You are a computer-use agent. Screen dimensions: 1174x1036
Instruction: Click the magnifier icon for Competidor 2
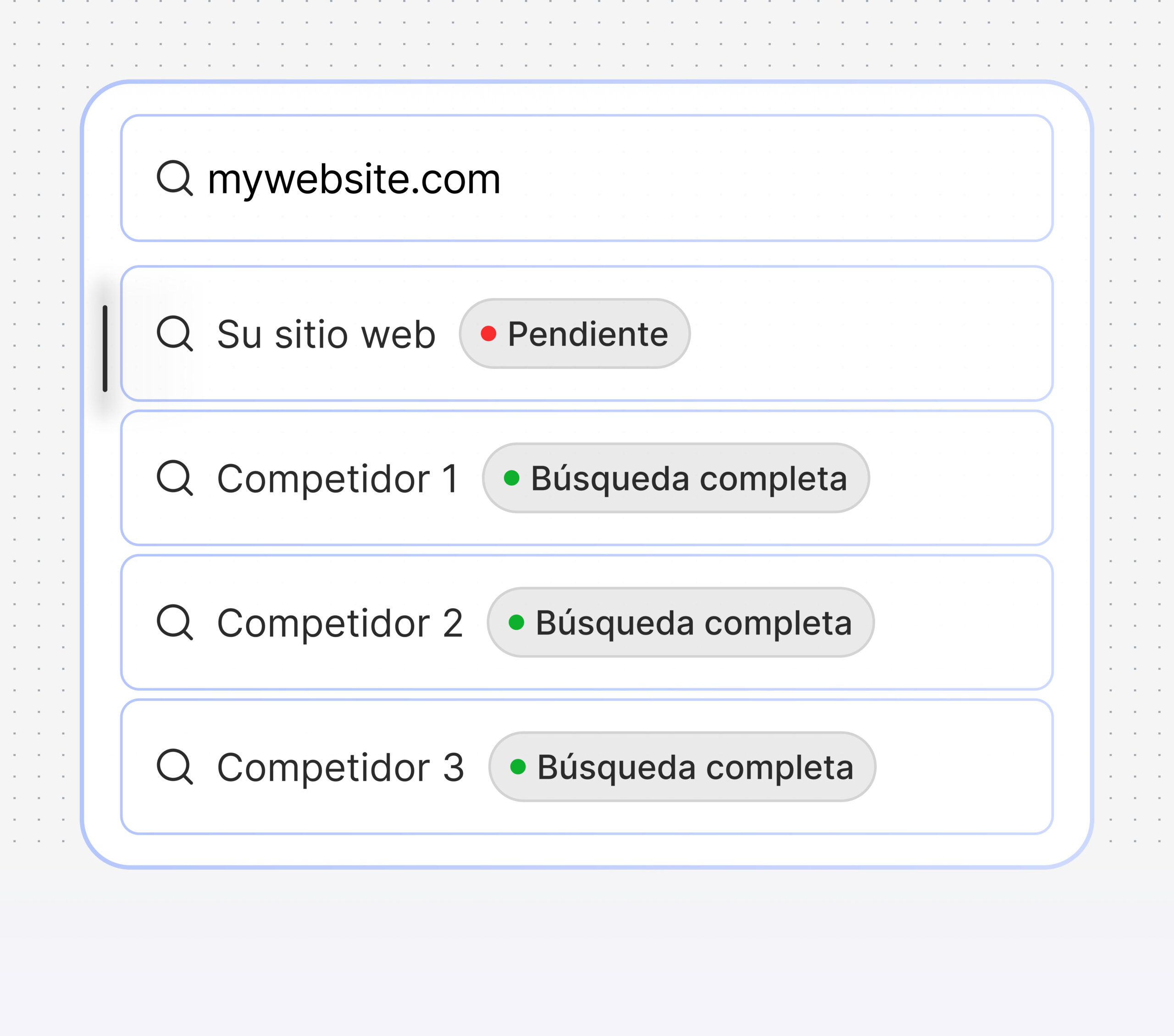[x=175, y=622]
